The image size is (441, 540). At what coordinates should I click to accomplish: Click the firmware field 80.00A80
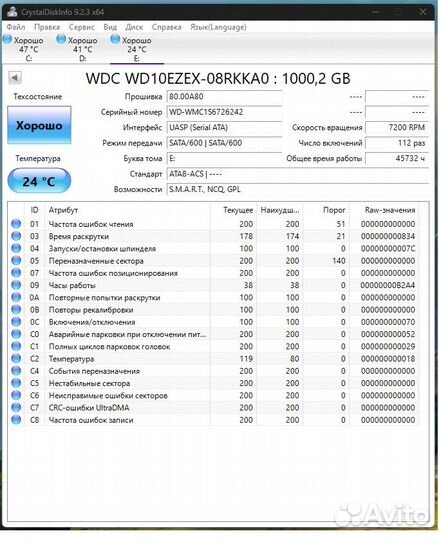[x=224, y=96]
